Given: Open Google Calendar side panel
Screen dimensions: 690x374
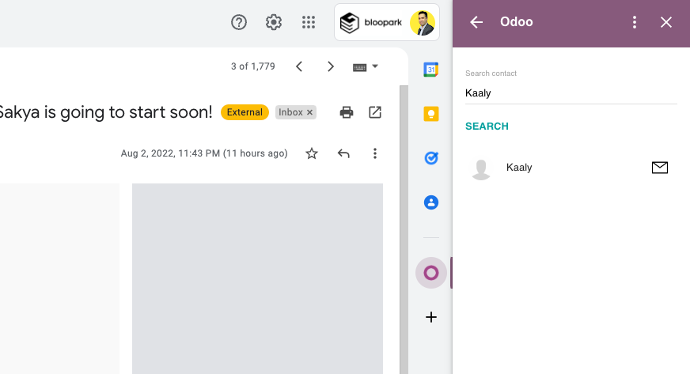Looking at the screenshot, I should point(431,70).
